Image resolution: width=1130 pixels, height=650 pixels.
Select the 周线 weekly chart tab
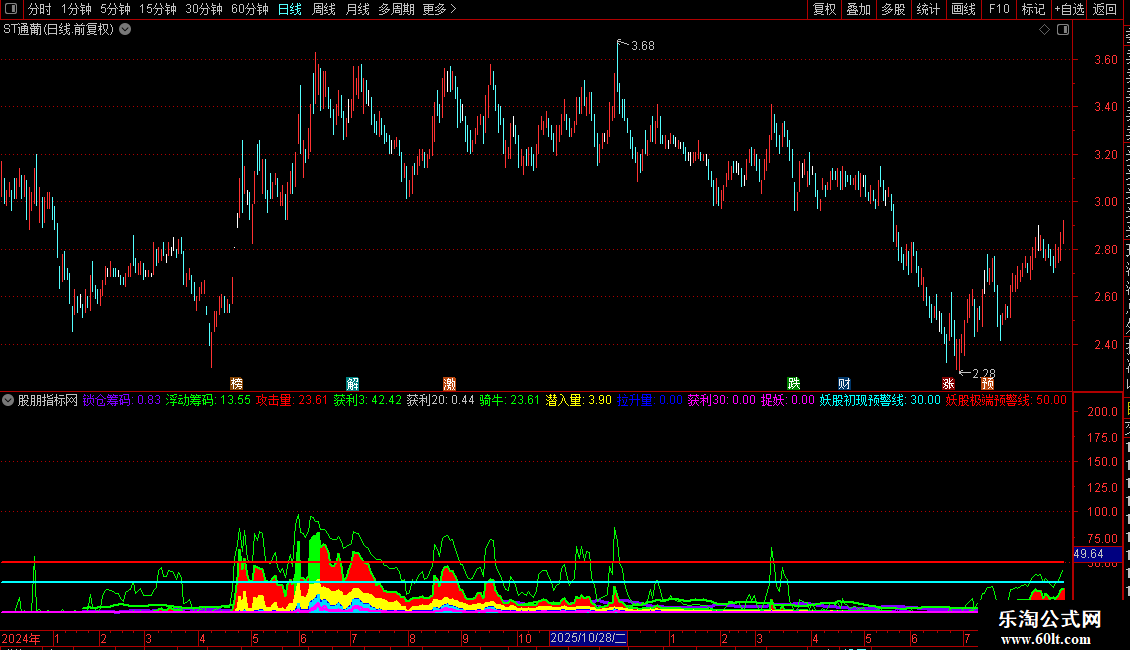tap(324, 9)
